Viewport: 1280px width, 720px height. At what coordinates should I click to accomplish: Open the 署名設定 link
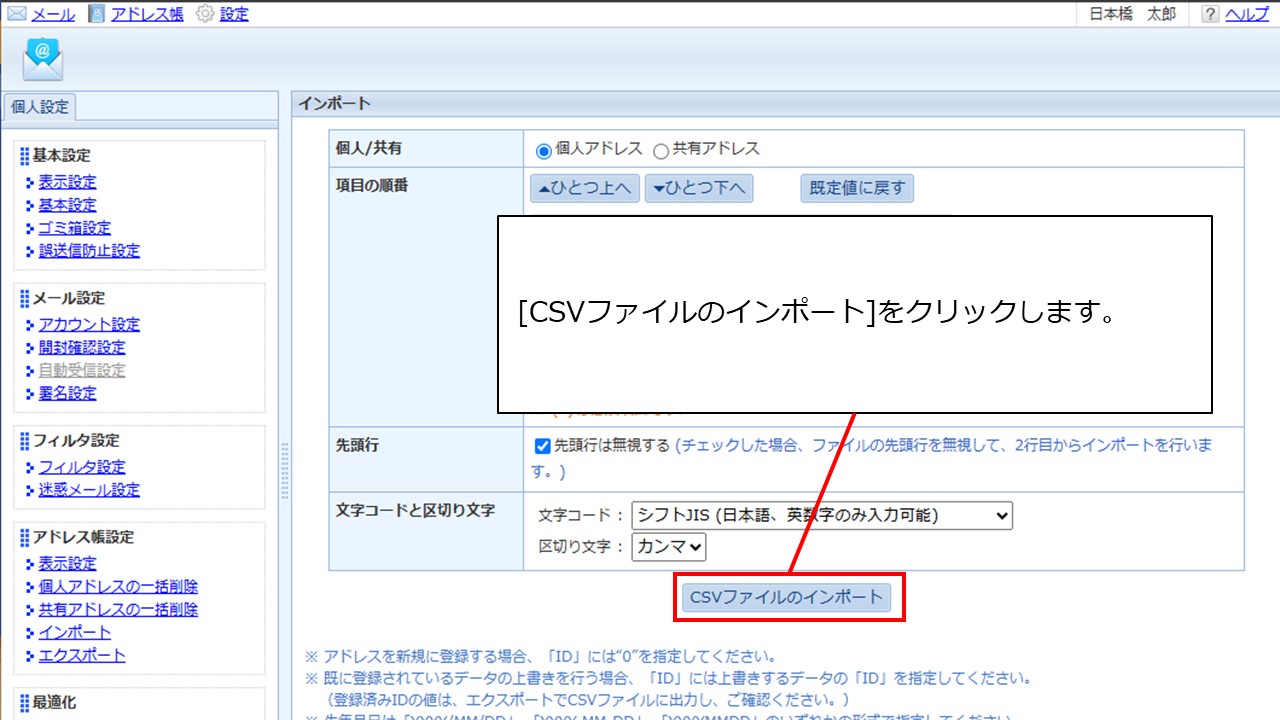coord(68,393)
